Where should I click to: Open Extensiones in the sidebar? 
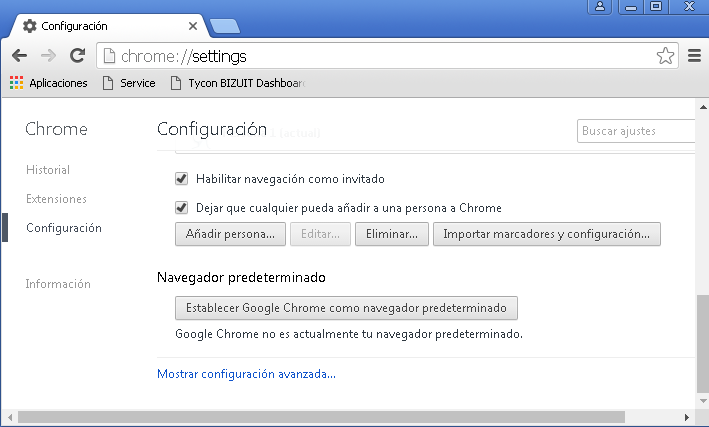tap(56, 199)
